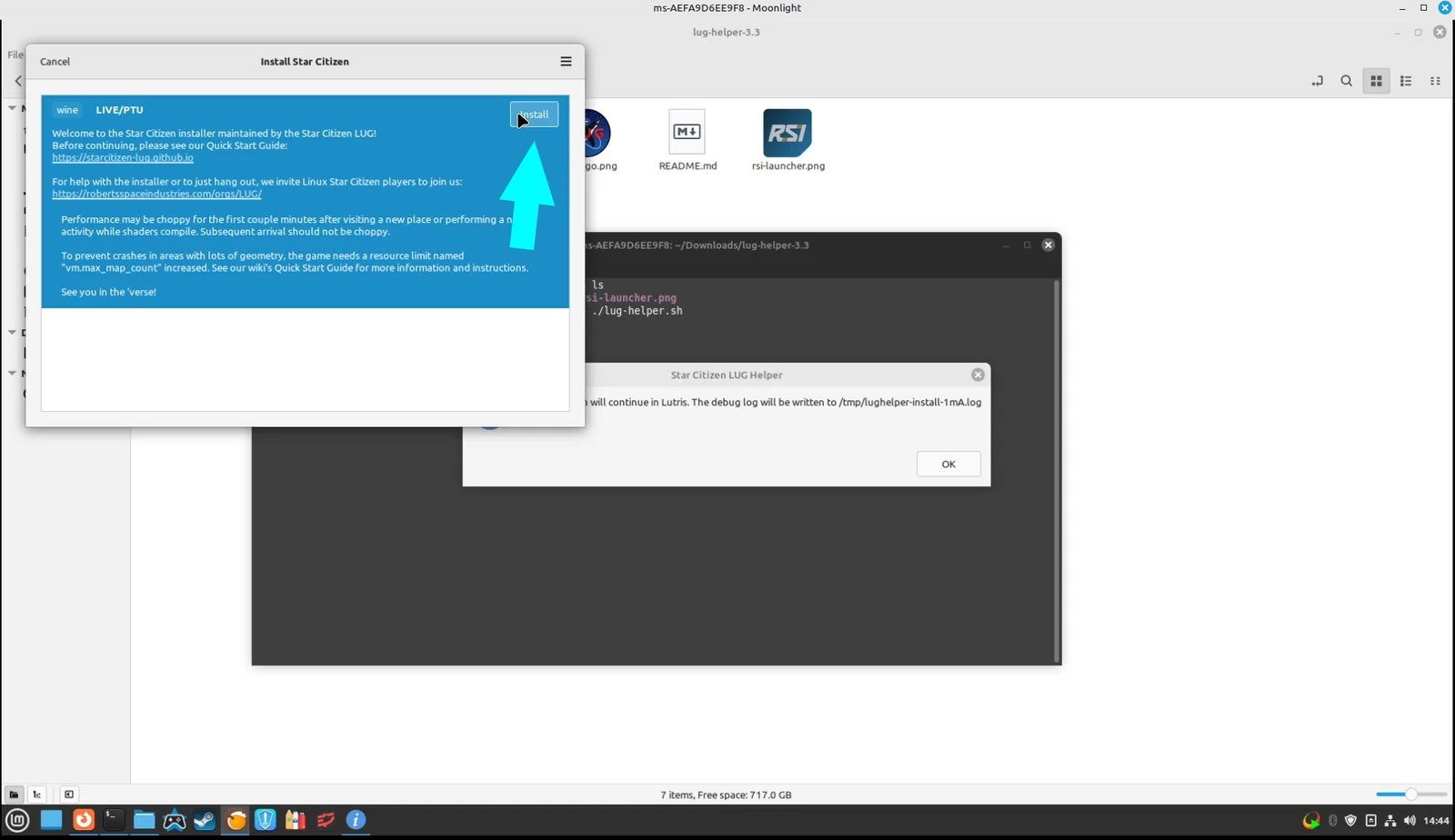This screenshot has height=840, width=1455.
Task: Switch to Lutris in the panel
Action: pyautogui.click(x=236, y=820)
